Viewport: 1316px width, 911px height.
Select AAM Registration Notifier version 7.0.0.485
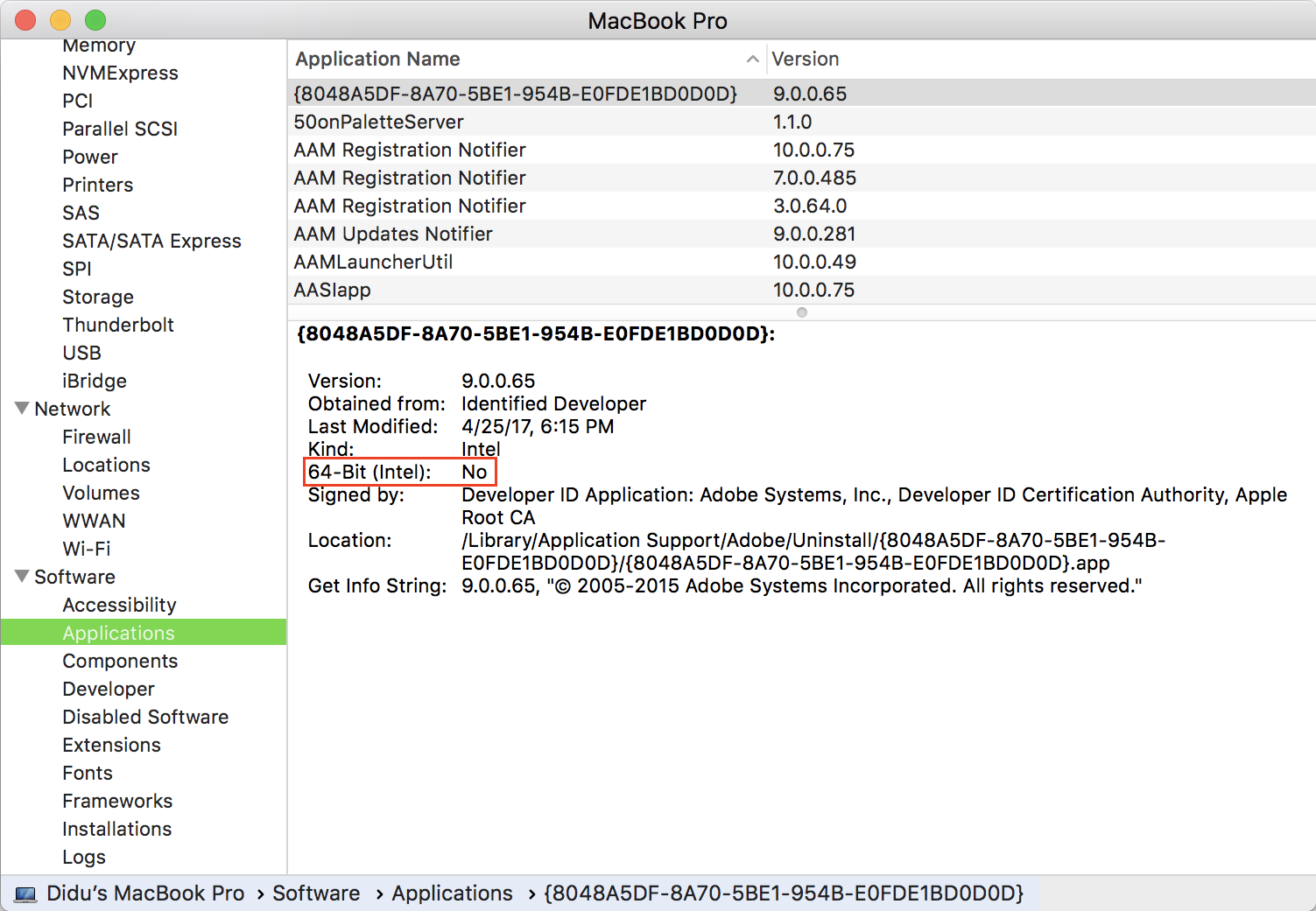801,178
